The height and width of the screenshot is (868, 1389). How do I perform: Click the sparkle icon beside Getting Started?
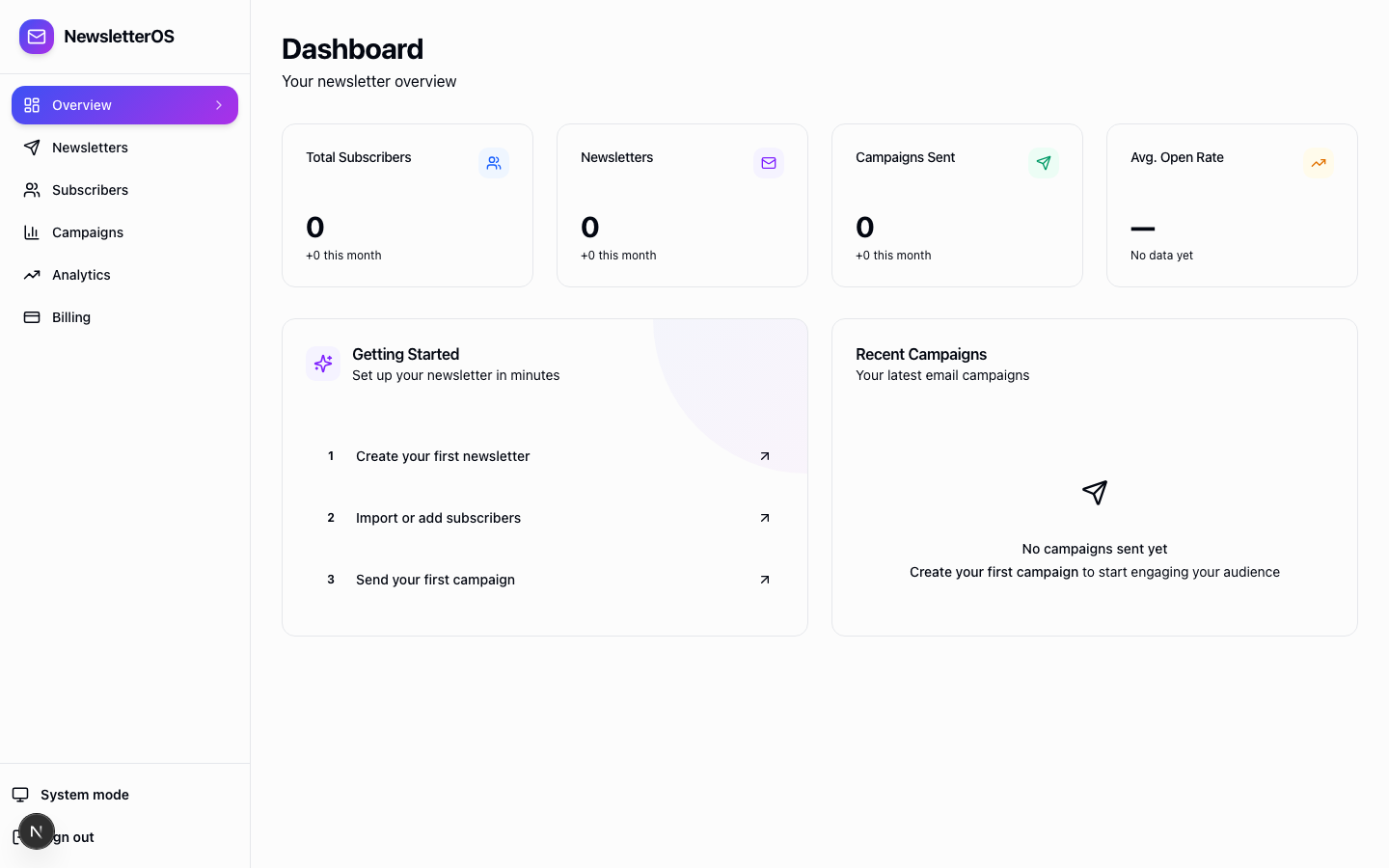click(323, 364)
